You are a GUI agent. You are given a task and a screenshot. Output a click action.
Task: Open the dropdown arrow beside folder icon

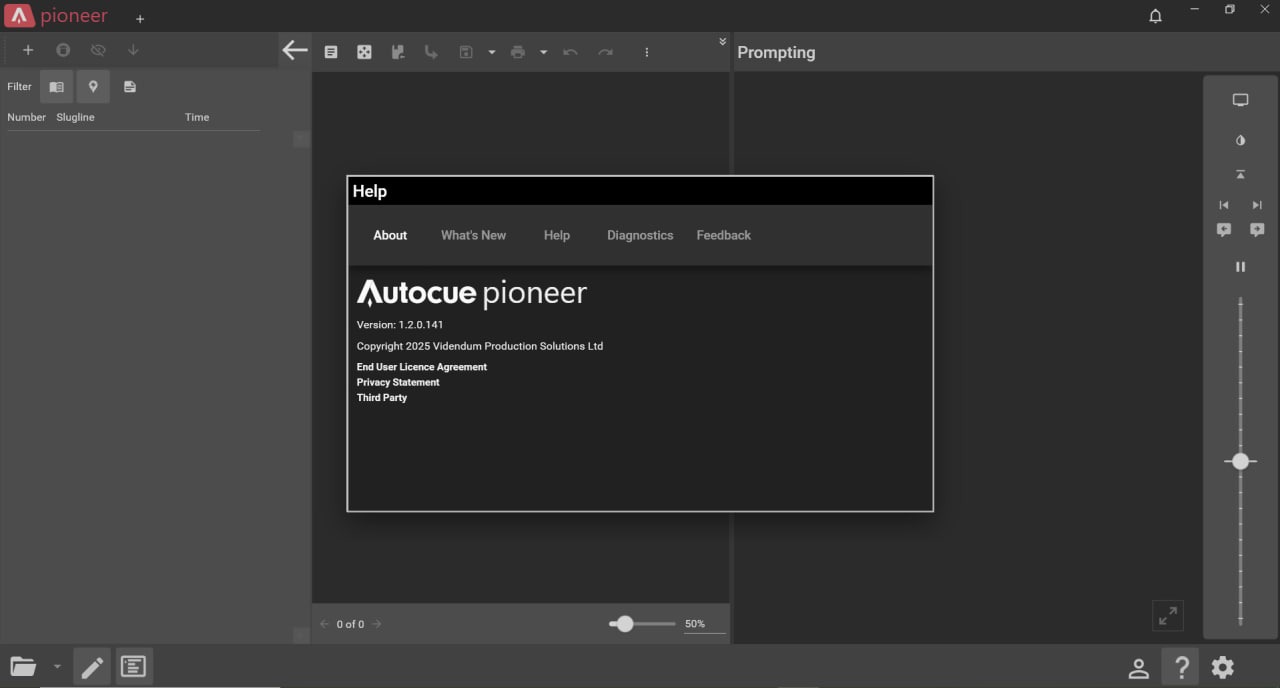click(57, 666)
